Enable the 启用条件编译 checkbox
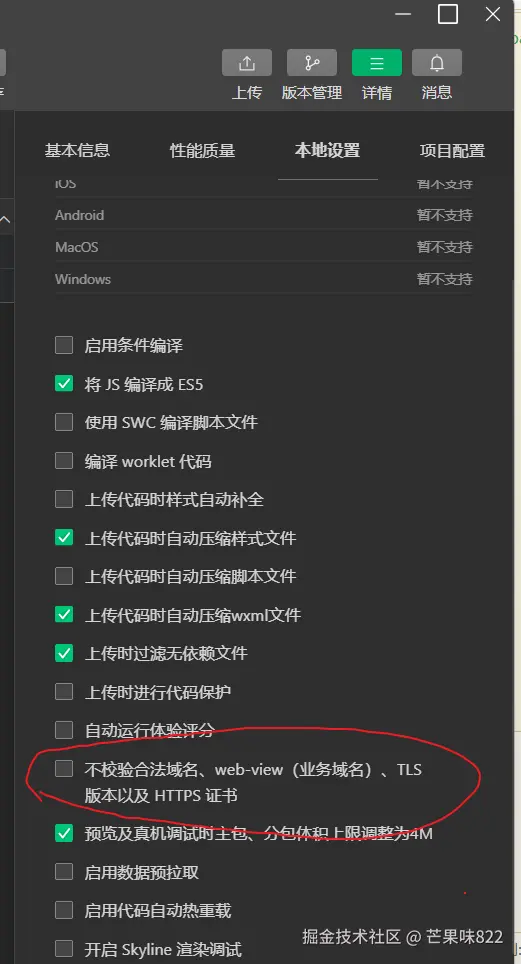Viewport: 521px width, 964px height. click(64, 345)
